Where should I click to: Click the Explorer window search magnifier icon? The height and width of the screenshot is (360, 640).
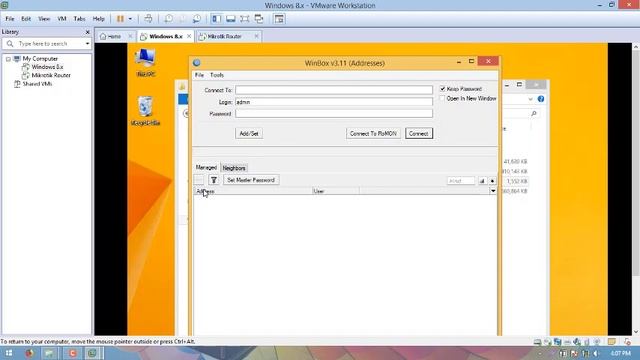[533, 113]
